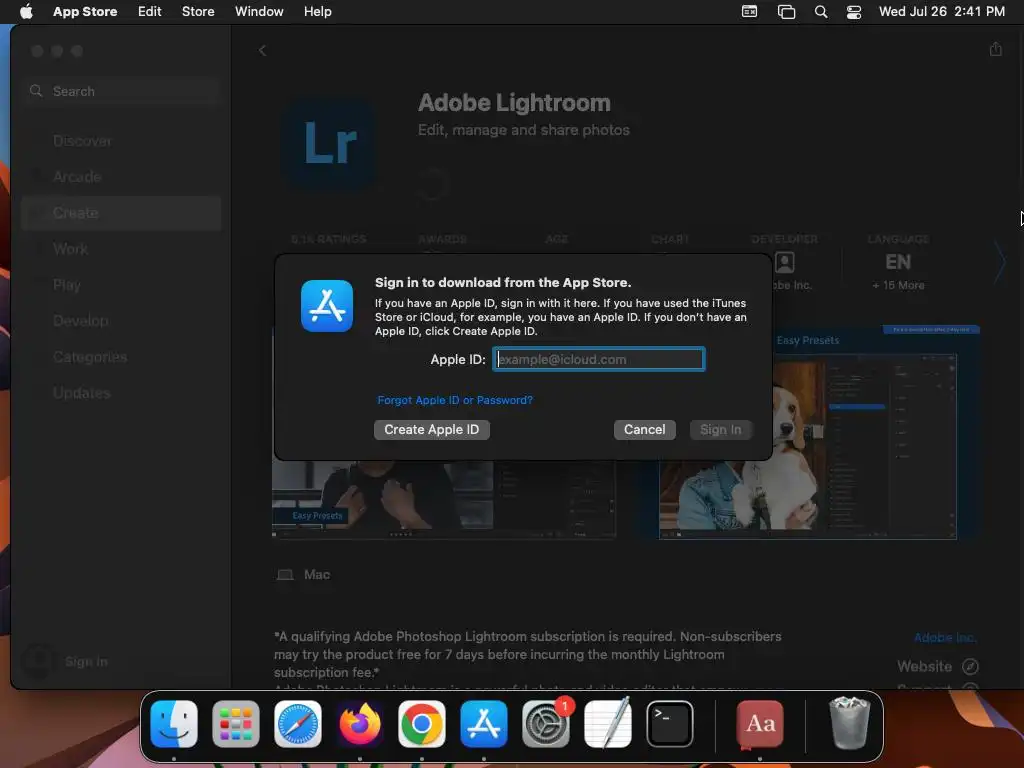
Task: Click Sign In at sidebar bottom
Action: pyautogui.click(x=86, y=662)
